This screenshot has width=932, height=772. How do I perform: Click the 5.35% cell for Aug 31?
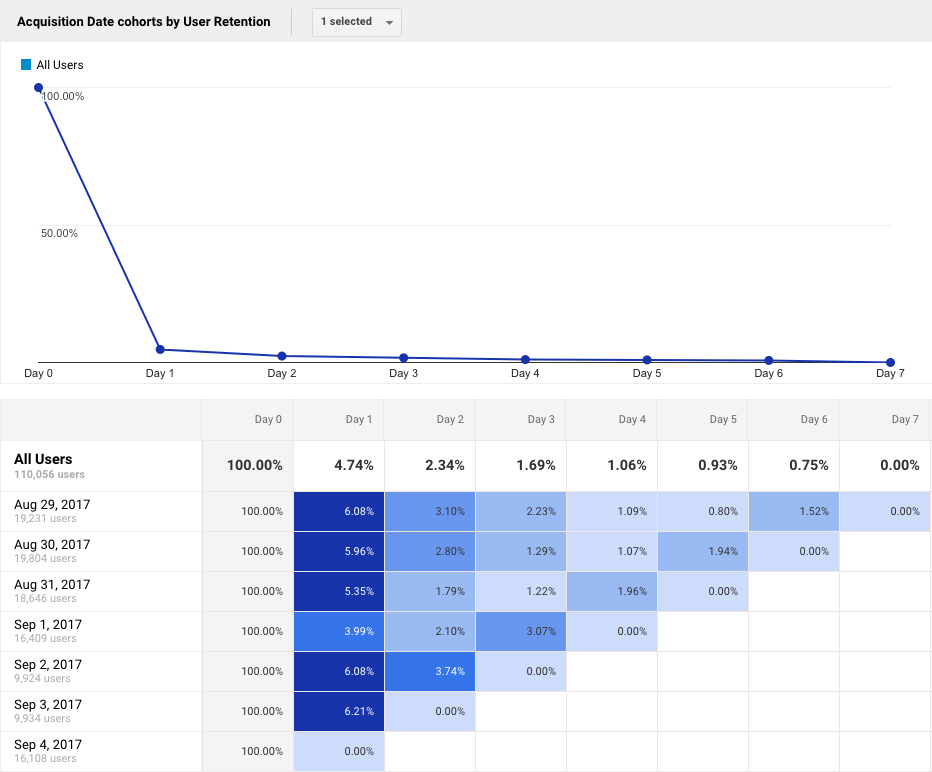pyautogui.click(x=339, y=591)
